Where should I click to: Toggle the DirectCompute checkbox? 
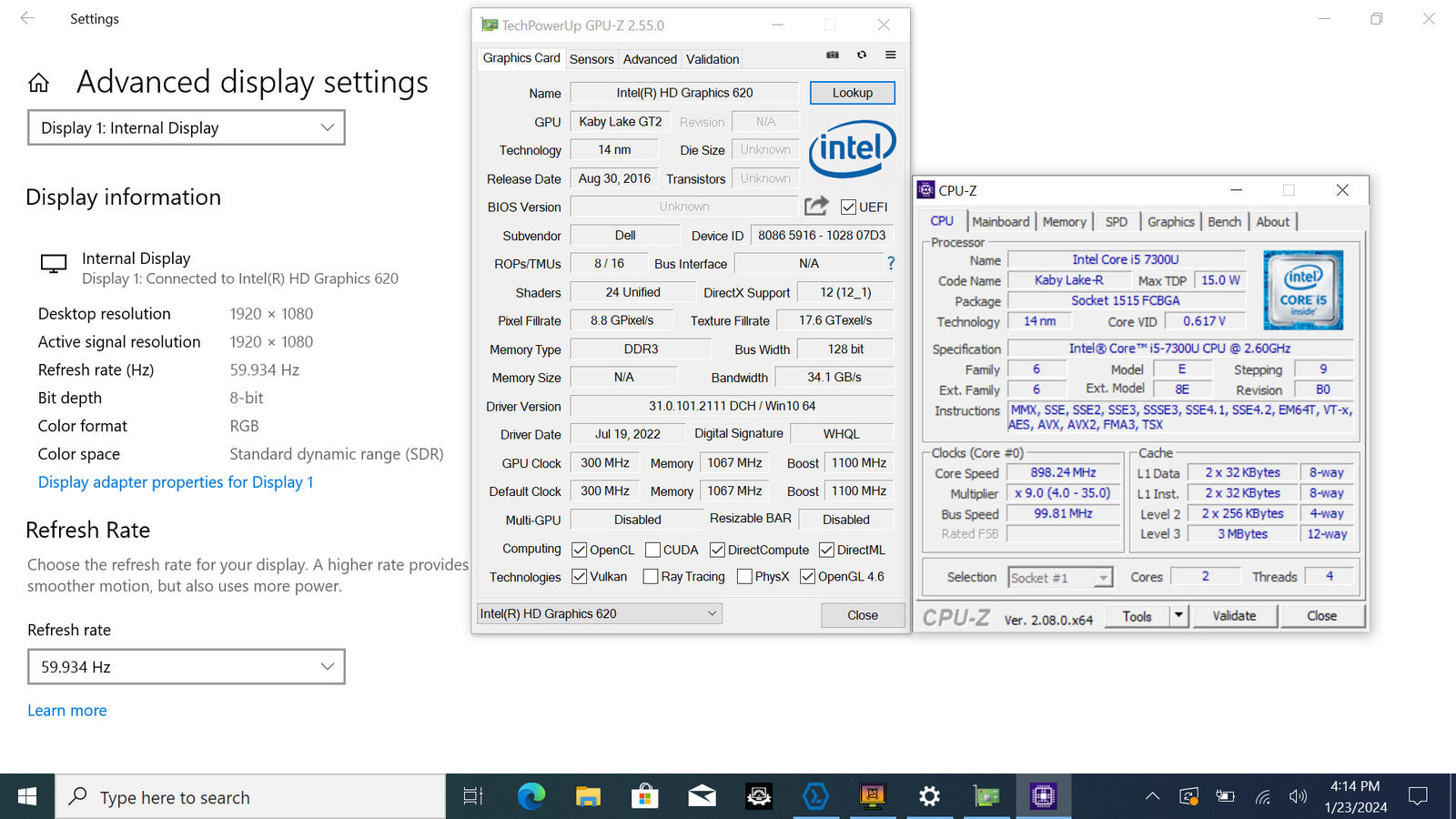(717, 550)
